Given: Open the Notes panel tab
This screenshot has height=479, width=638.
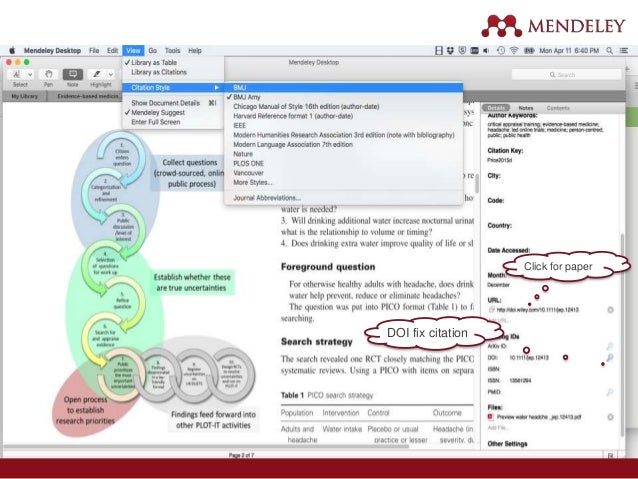Looking at the screenshot, I should (x=526, y=108).
